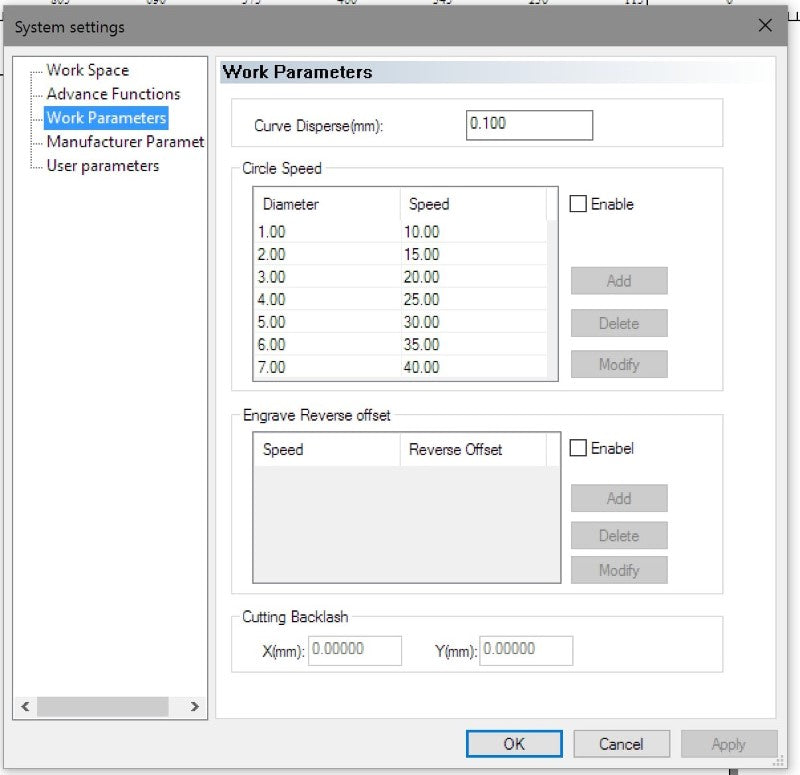Click the Cutting Backlash X field
Screen dimensions: 800x775
354,650
